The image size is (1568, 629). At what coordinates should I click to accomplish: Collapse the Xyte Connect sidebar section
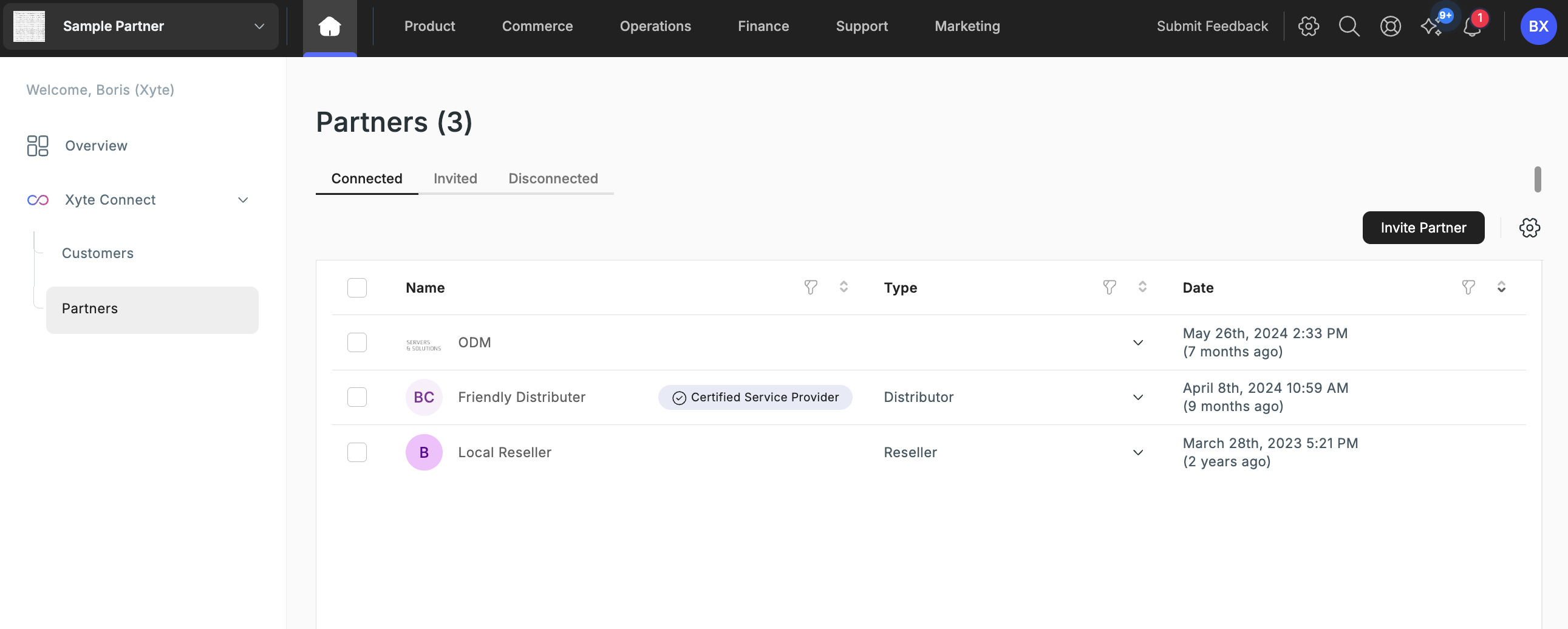(243, 200)
